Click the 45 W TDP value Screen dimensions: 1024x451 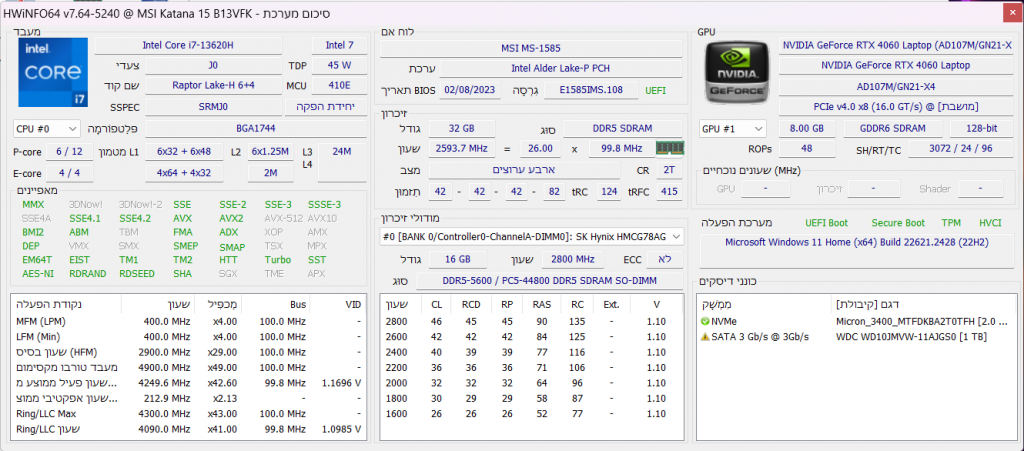click(340, 65)
